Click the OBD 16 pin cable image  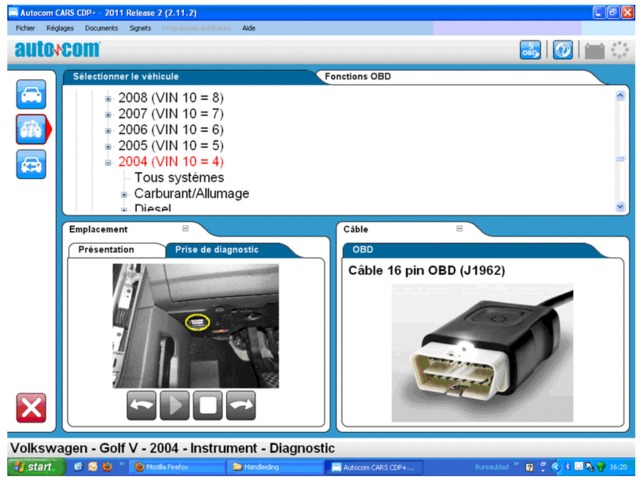click(x=482, y=353)
